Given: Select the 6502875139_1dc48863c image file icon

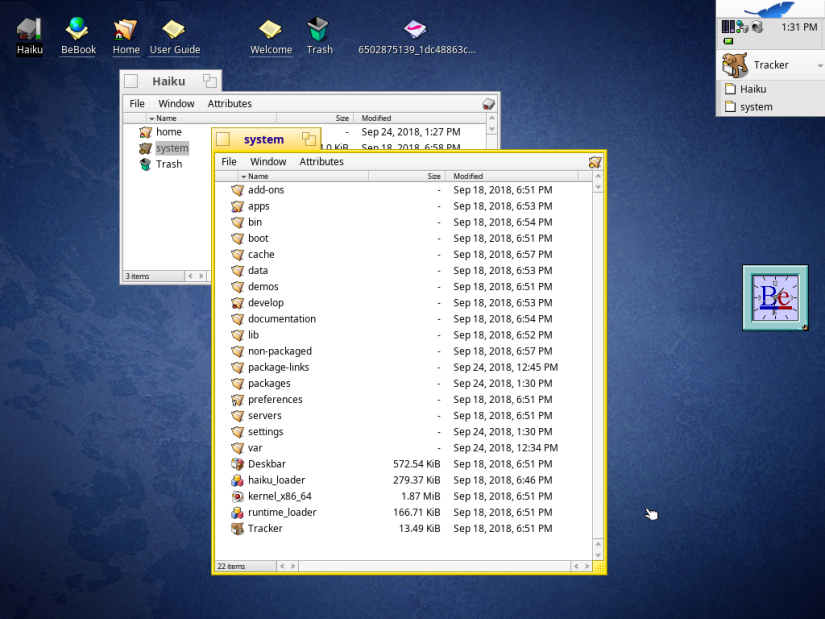Looking at the screenshot, I should pos(415,29).
